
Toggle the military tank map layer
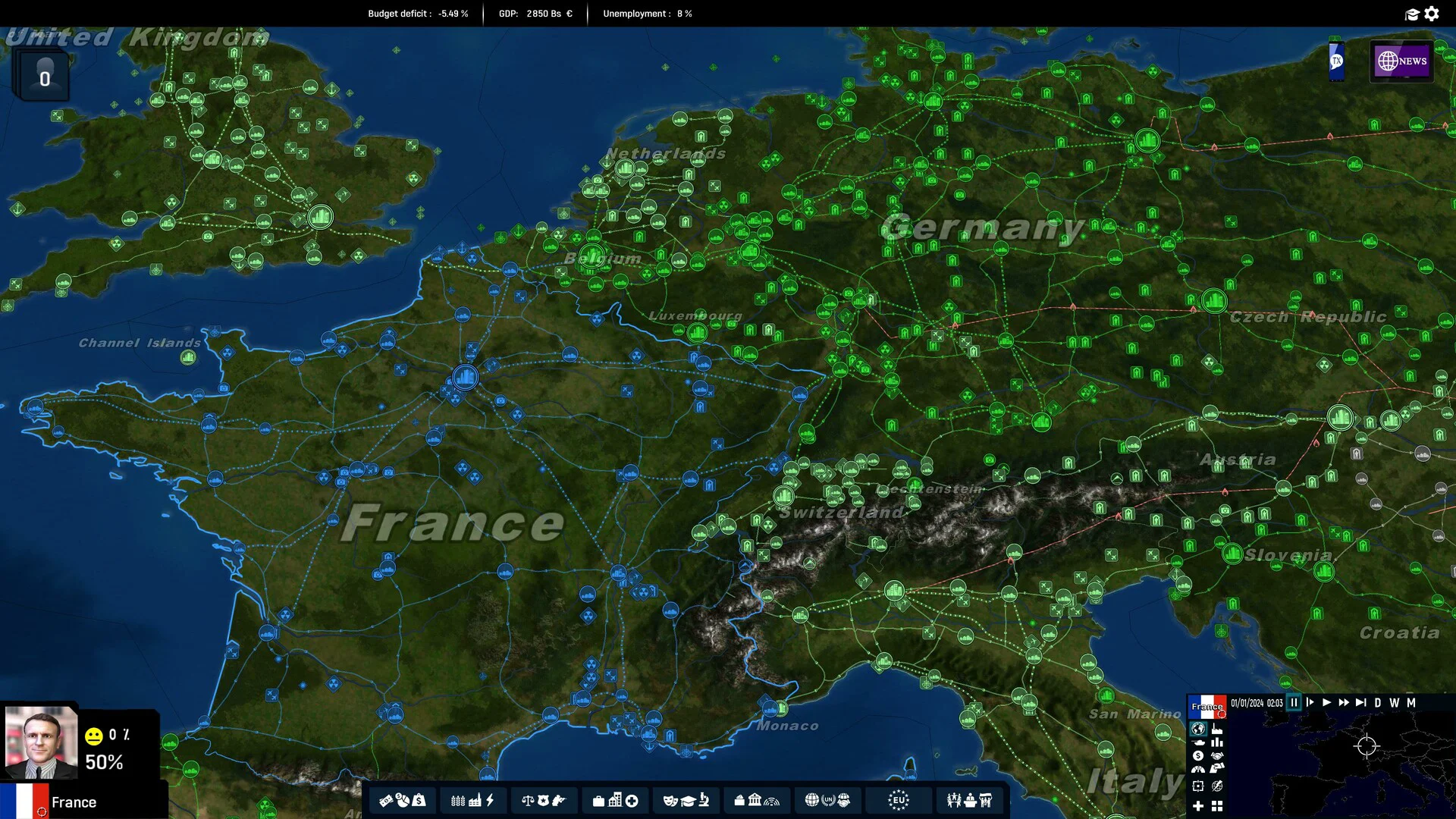[1199, 742]
